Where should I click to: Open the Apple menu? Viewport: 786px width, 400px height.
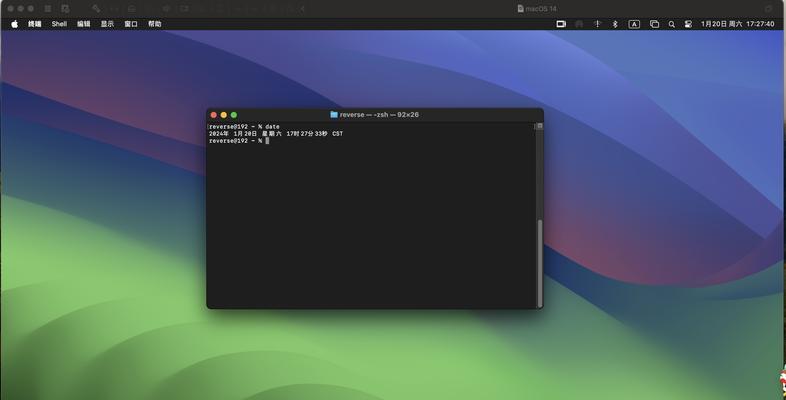14,24
